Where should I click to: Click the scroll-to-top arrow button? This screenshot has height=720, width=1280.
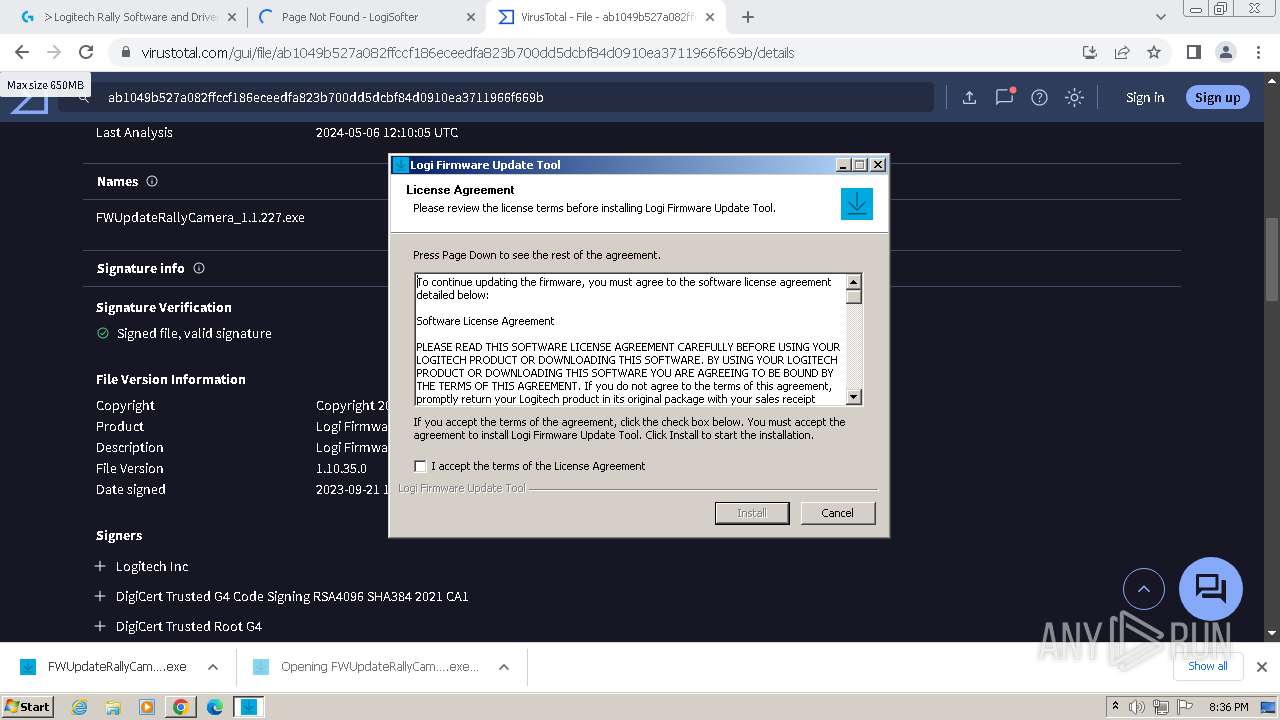1144,589
